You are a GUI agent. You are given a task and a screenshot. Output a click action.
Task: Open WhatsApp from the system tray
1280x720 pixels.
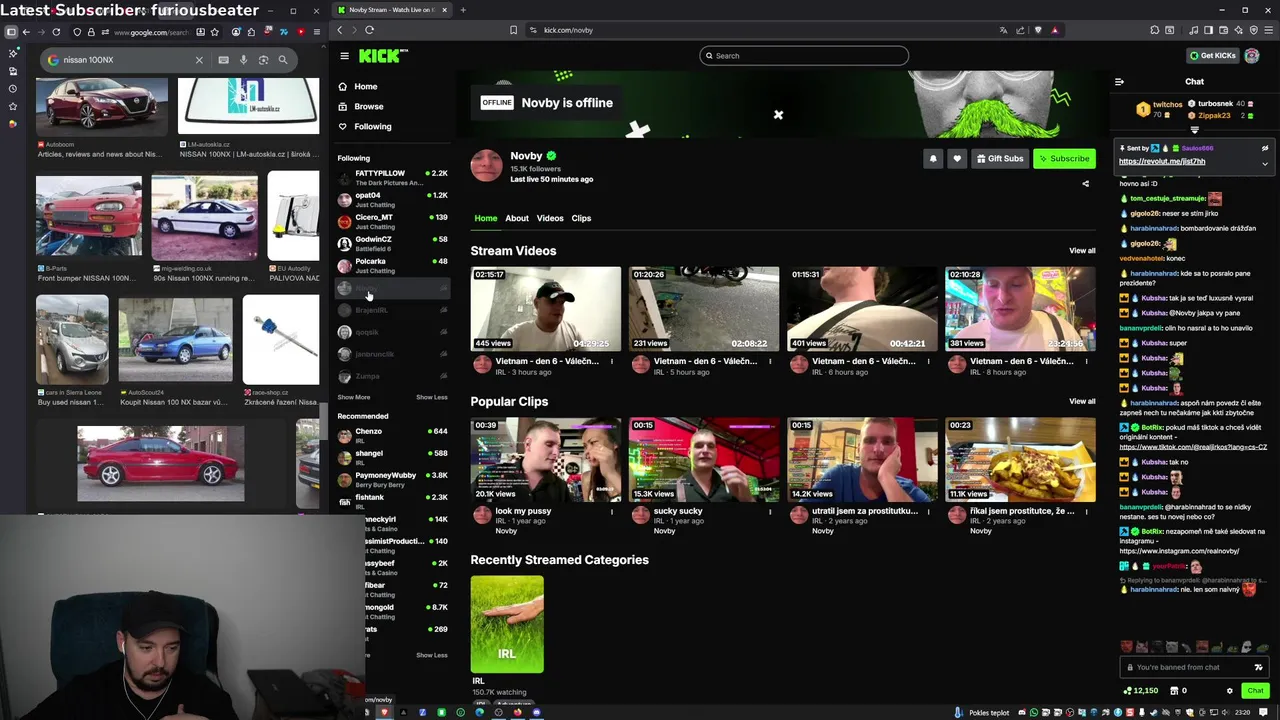(x=1034, y=712)
